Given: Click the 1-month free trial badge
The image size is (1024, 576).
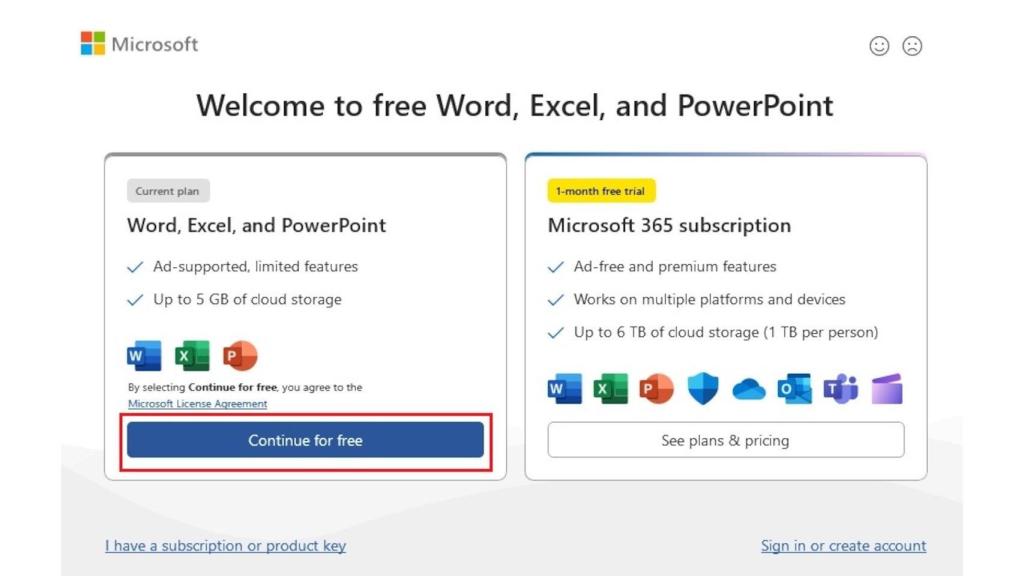Looking at the screenshot, I should click(601, 190).
